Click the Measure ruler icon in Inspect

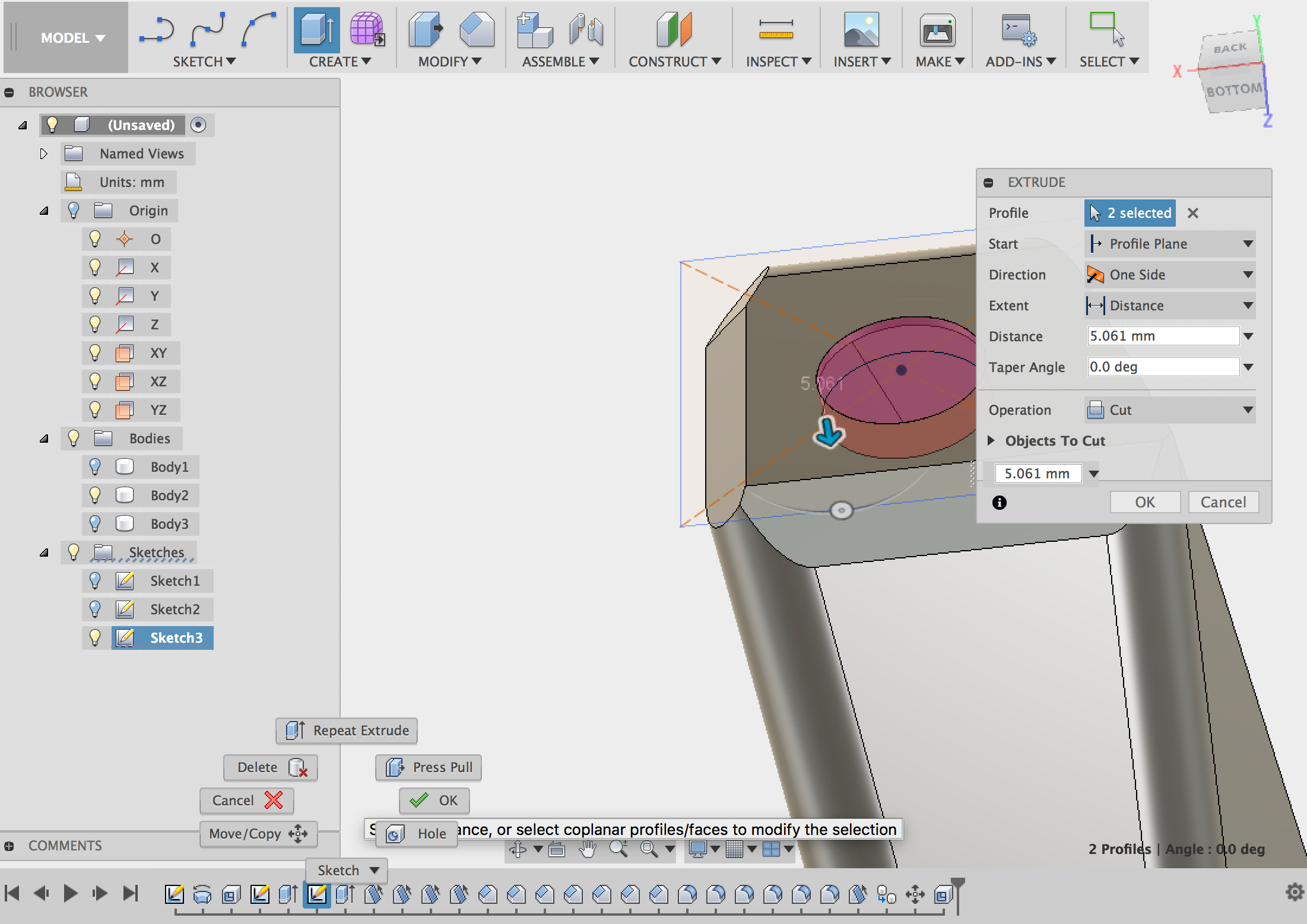coord(776,30)
